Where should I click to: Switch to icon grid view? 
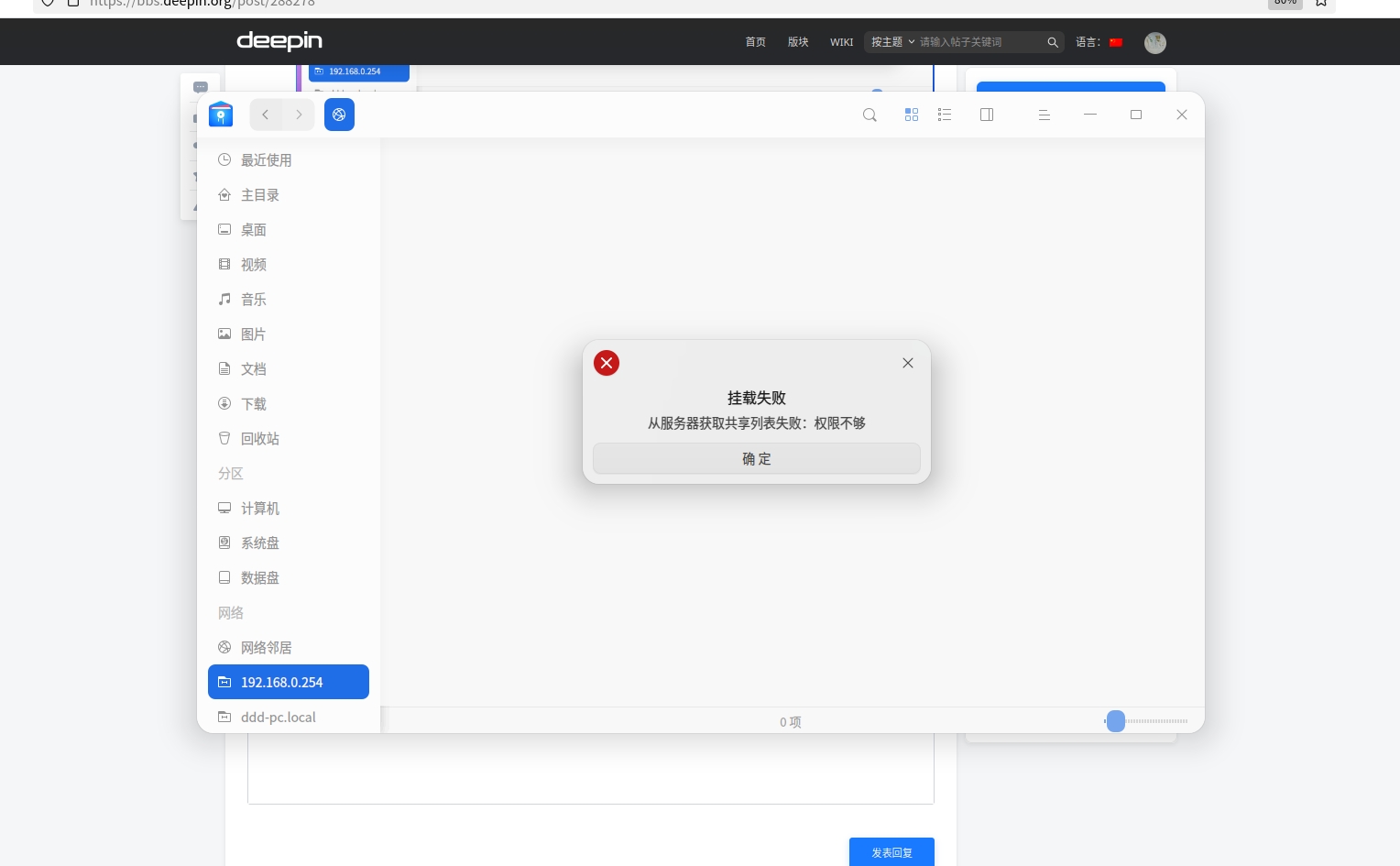tap(912, 115)
